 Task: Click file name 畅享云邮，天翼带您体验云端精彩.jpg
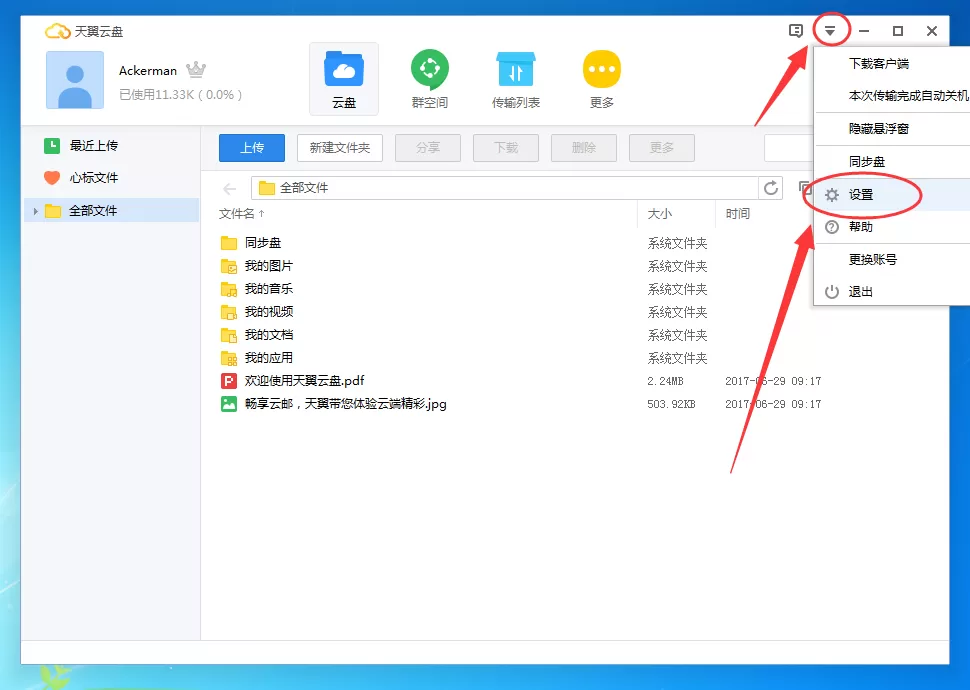[345, 404]
